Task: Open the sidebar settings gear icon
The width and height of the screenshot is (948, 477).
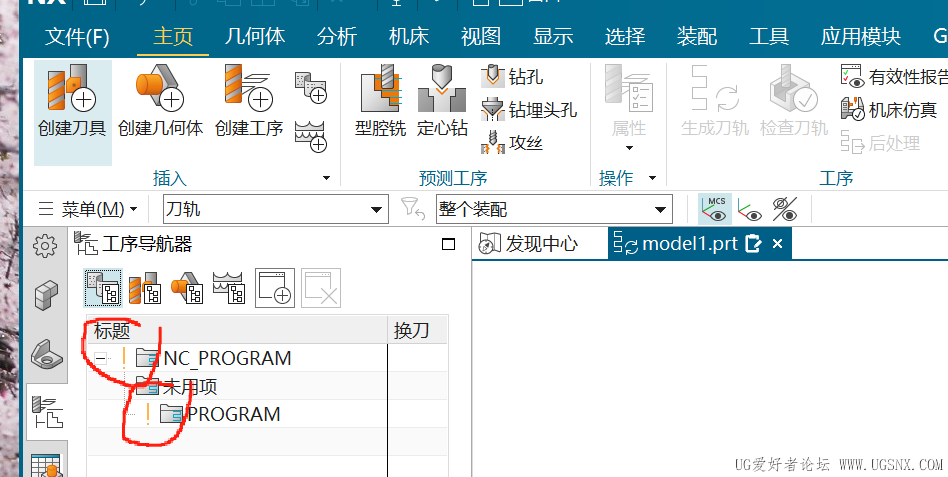Action: (x=45, y=245)
